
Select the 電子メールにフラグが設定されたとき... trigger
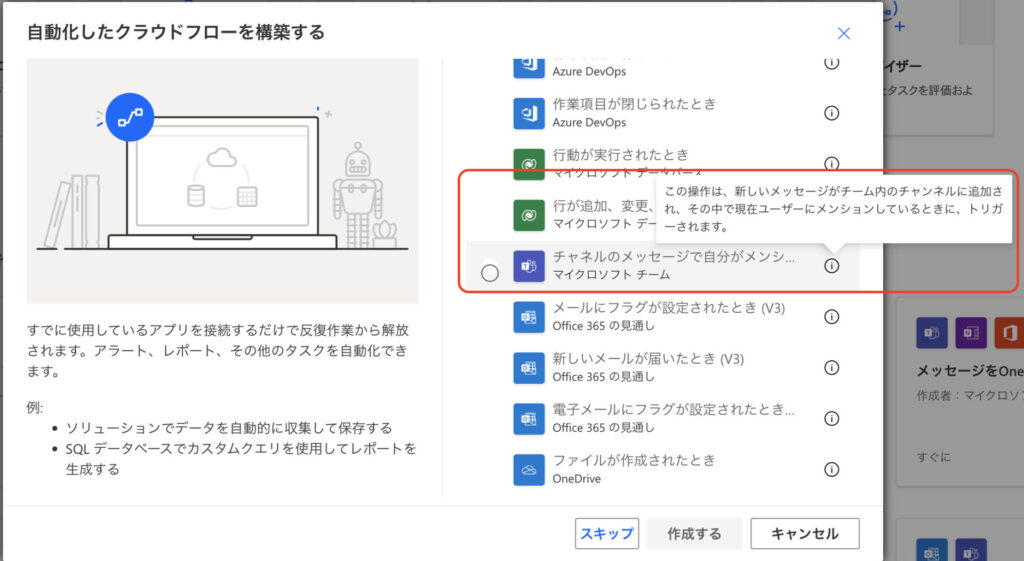[674, 409]
